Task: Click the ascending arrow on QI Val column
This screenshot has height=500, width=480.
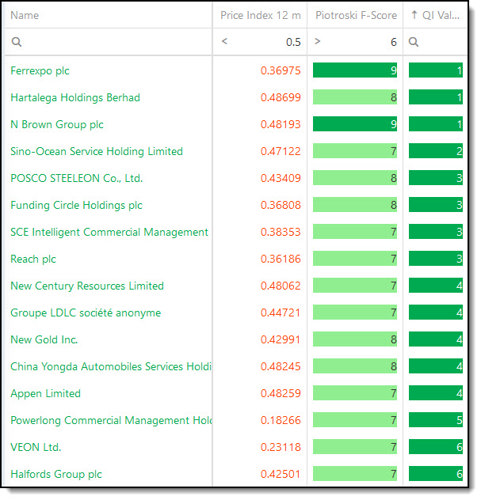Action: pos(414,15)
